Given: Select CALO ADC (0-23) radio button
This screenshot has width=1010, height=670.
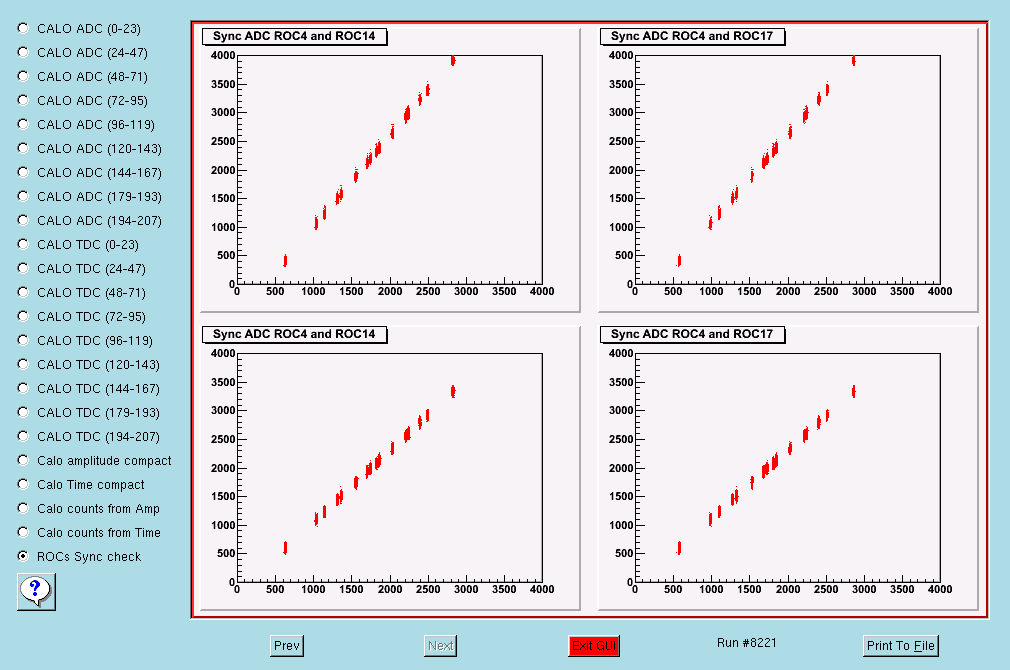Looking at the screenshot, I should pos(23,28).
